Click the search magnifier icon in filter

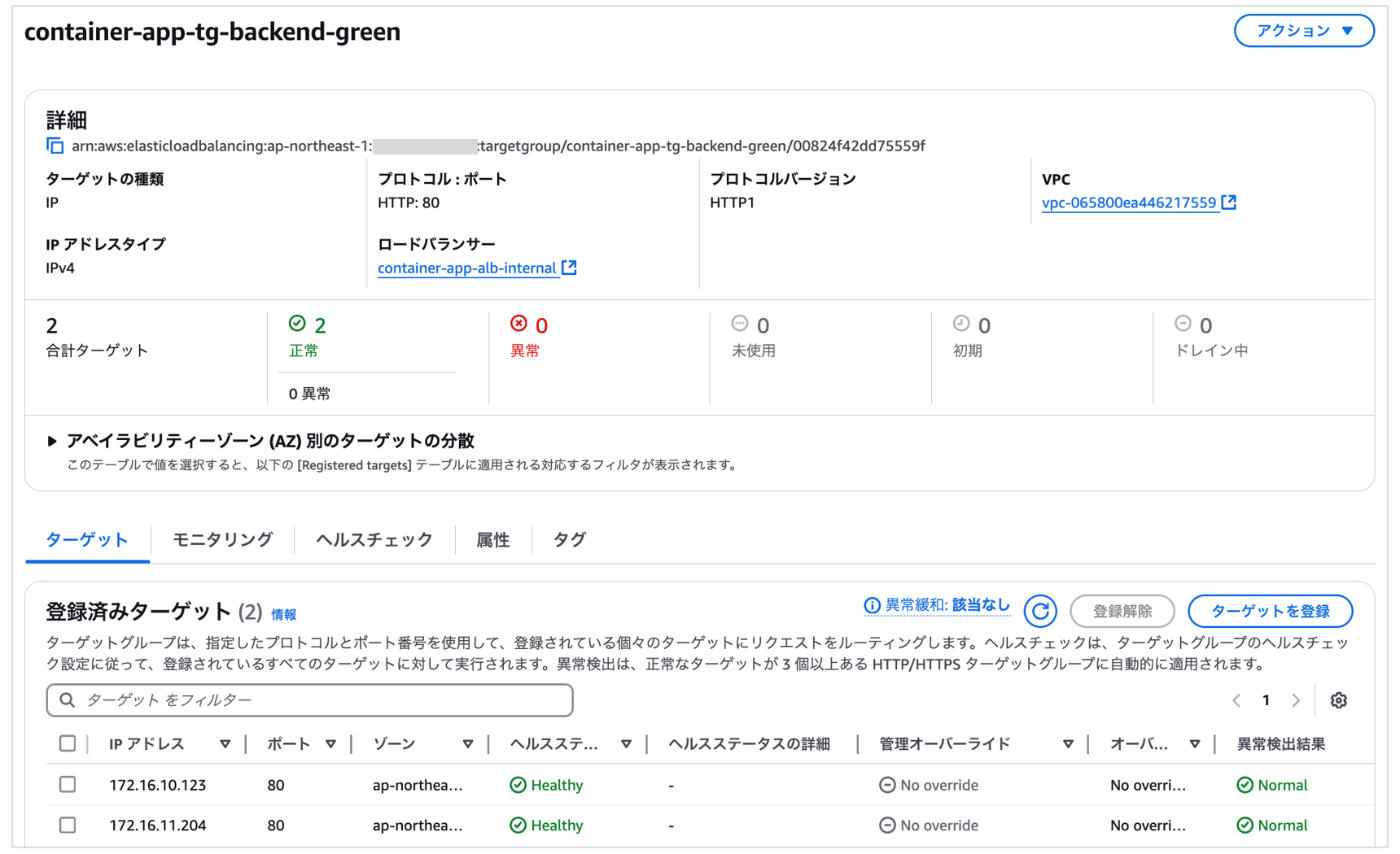coord(68,700)
